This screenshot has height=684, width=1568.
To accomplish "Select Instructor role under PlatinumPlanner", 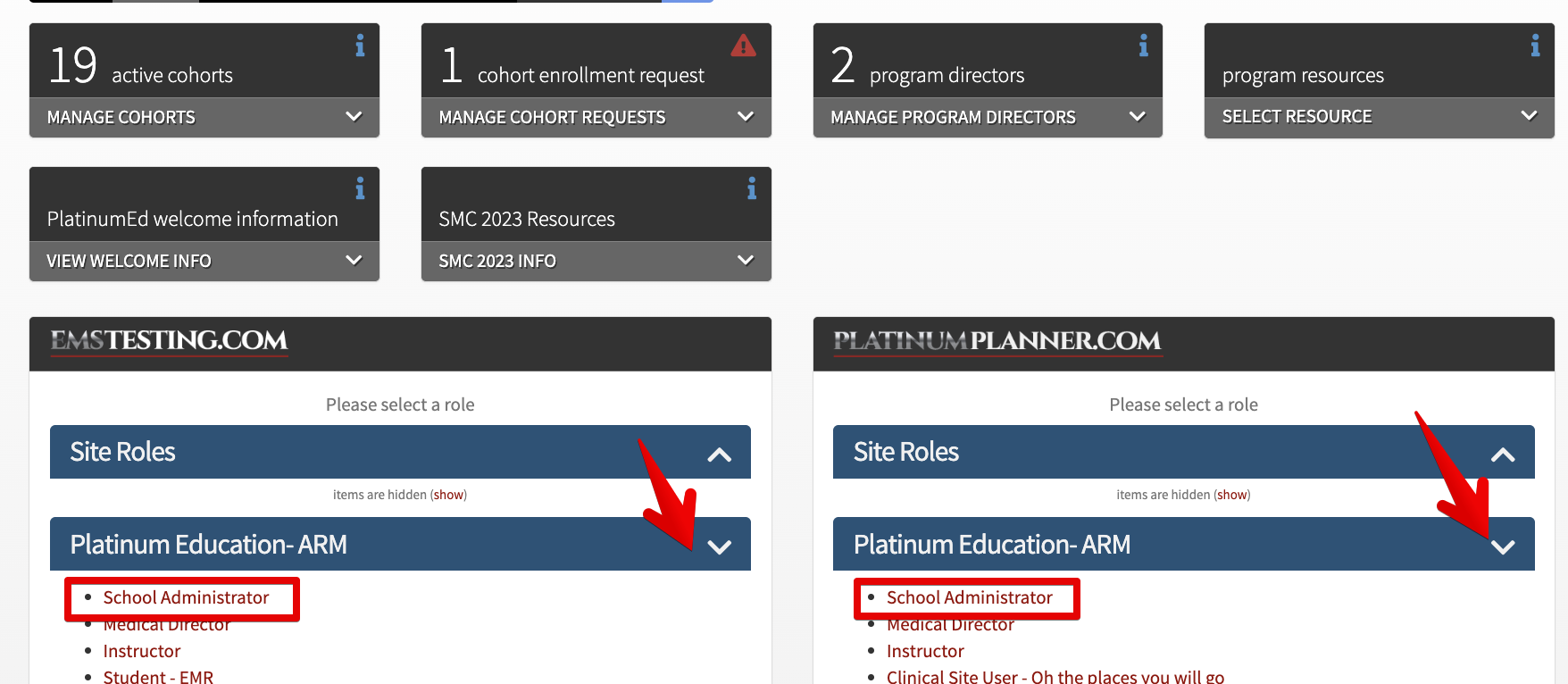I will [x=925, y=651].
